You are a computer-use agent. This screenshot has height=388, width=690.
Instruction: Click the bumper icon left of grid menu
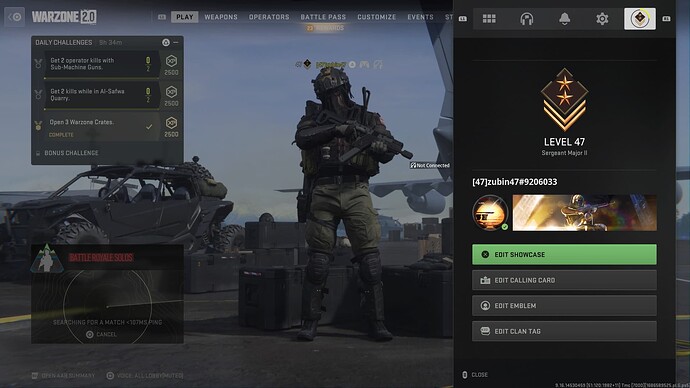462,18
